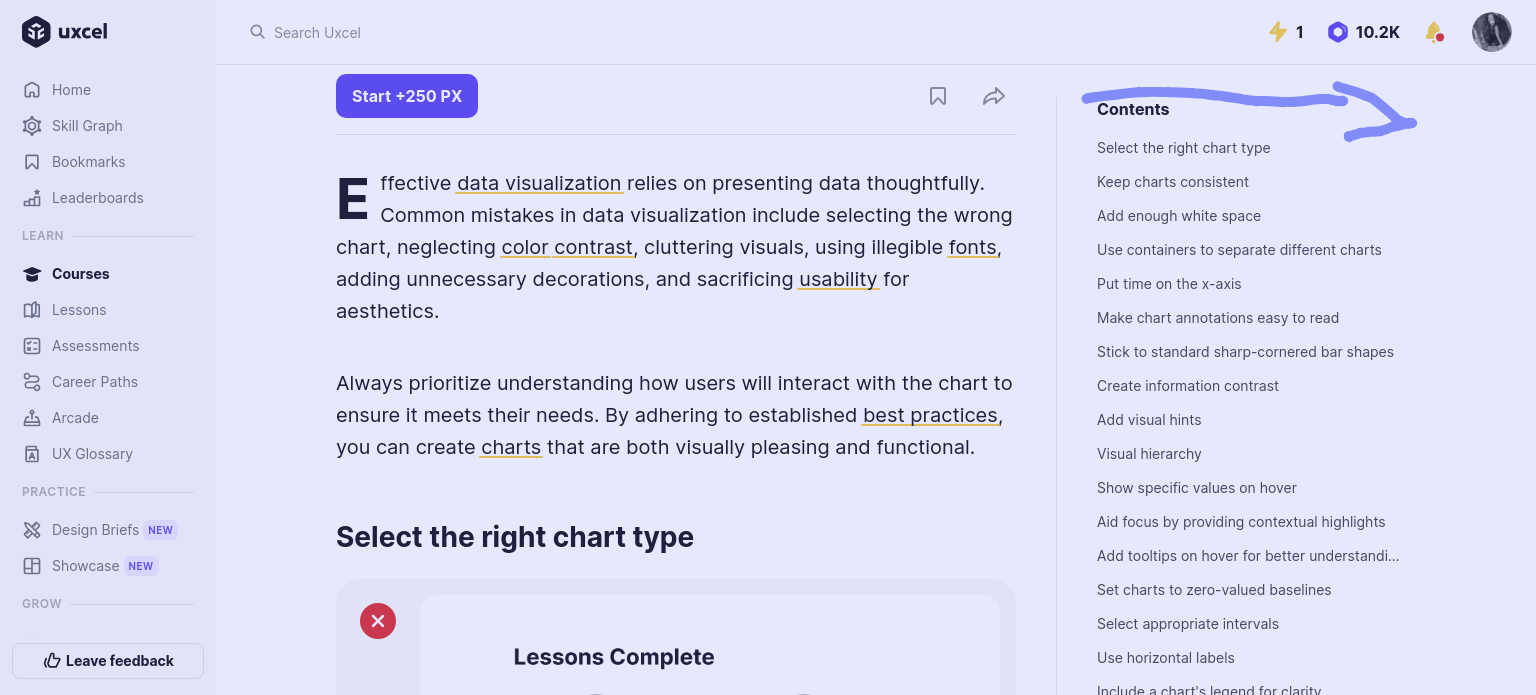
Task: Jump to 'Keep charts consistent' in Contents
Action: (1172, 182)
